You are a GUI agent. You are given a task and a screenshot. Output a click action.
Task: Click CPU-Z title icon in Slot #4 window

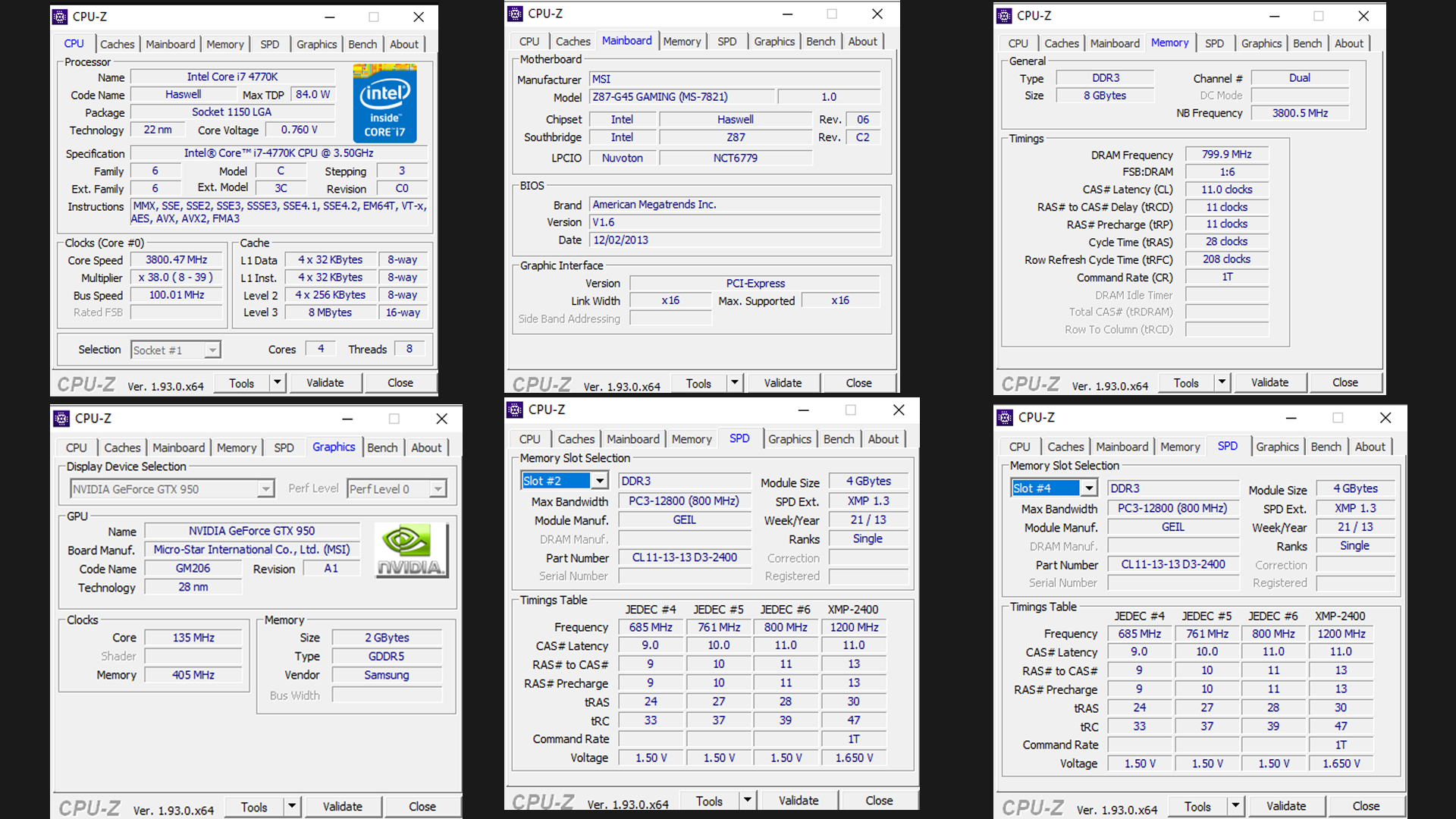[x=1006, y=418]
